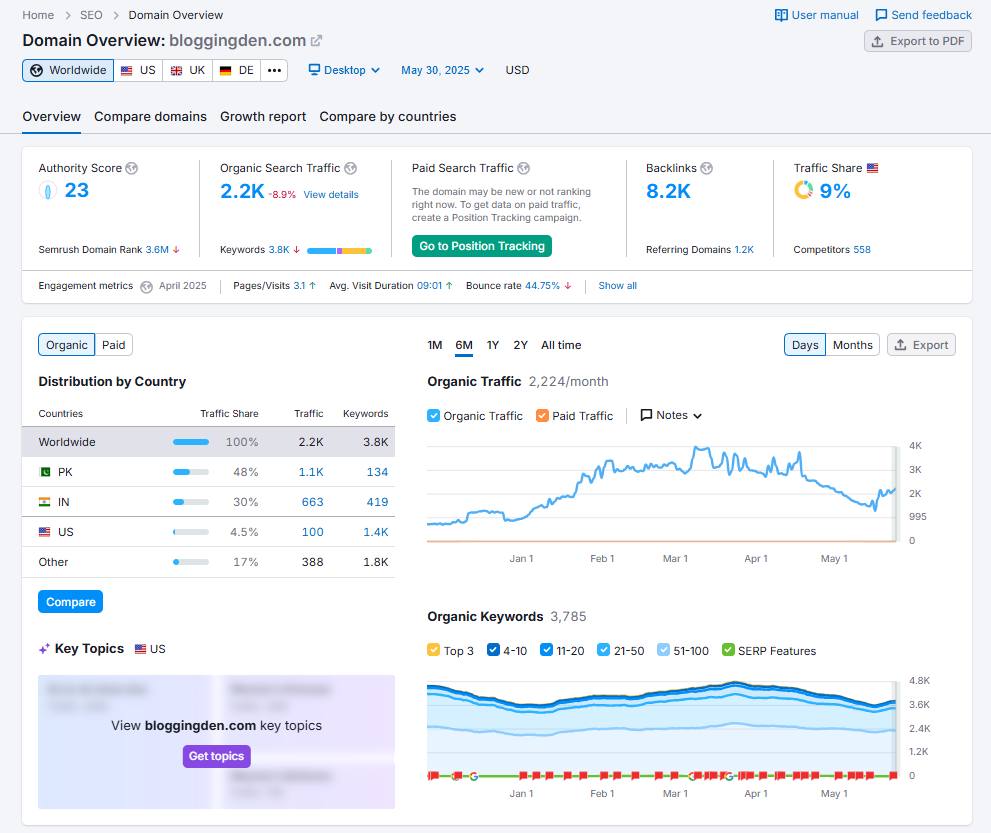
Task: Select the 1Y traffic time range
Action: [491, 344]
